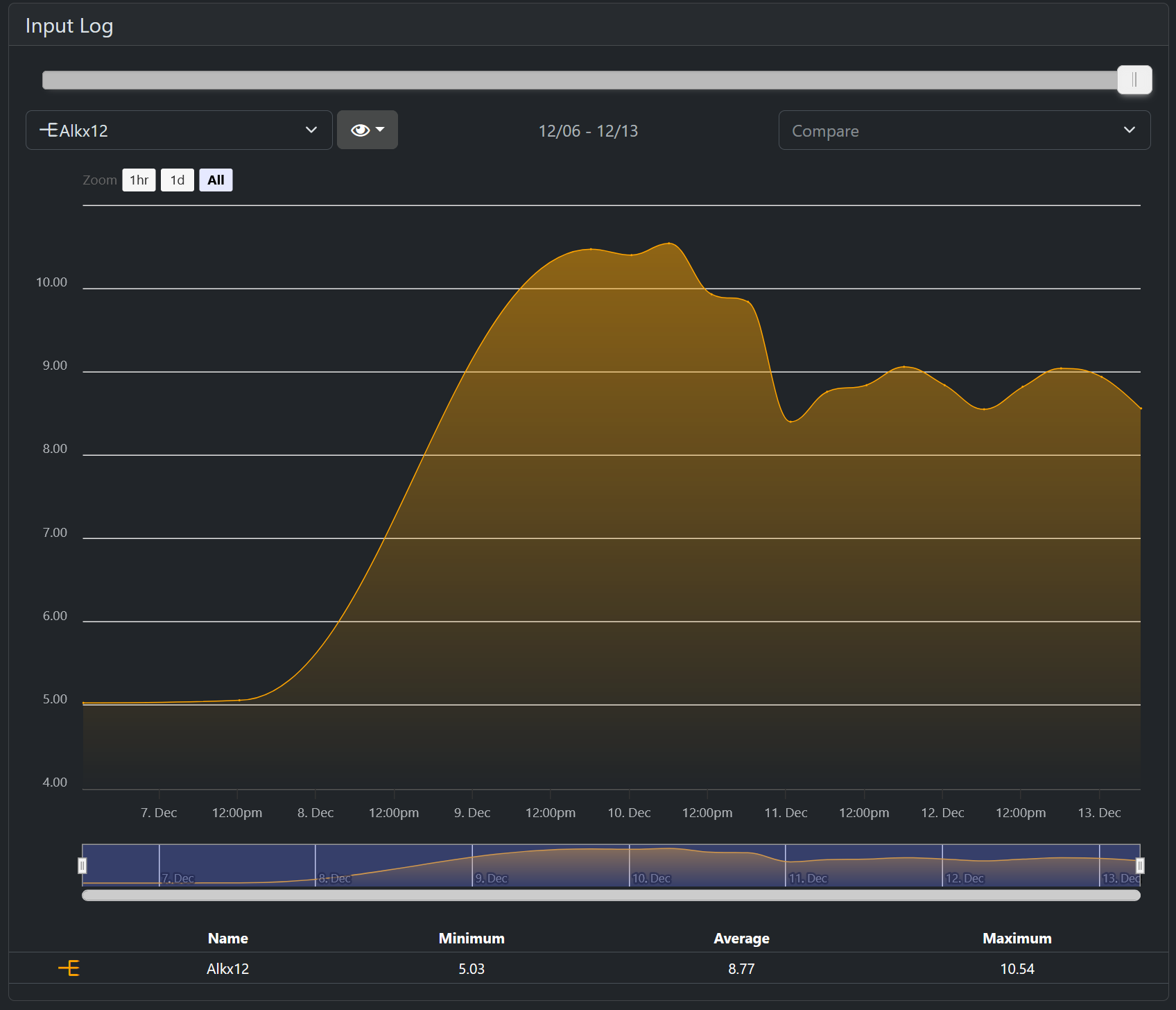
Task: Click the top date range slider handle
Action: point(1134,80)
